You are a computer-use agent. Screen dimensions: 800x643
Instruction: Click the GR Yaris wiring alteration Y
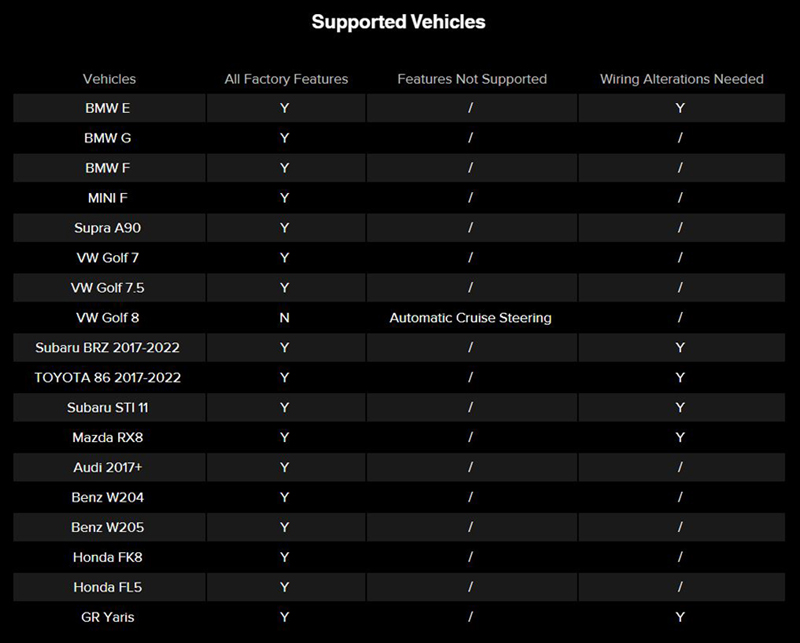[680, 617]
